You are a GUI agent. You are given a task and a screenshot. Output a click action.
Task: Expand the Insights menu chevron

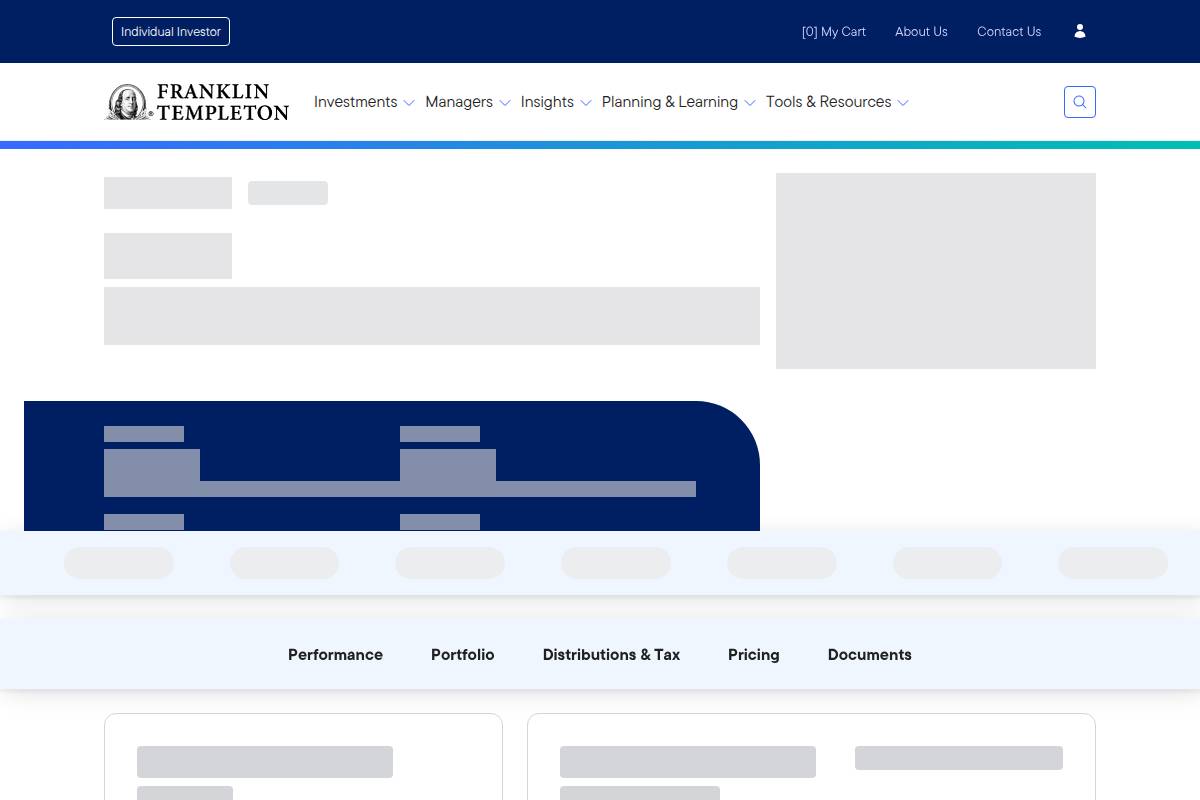(x=585, y=103)
